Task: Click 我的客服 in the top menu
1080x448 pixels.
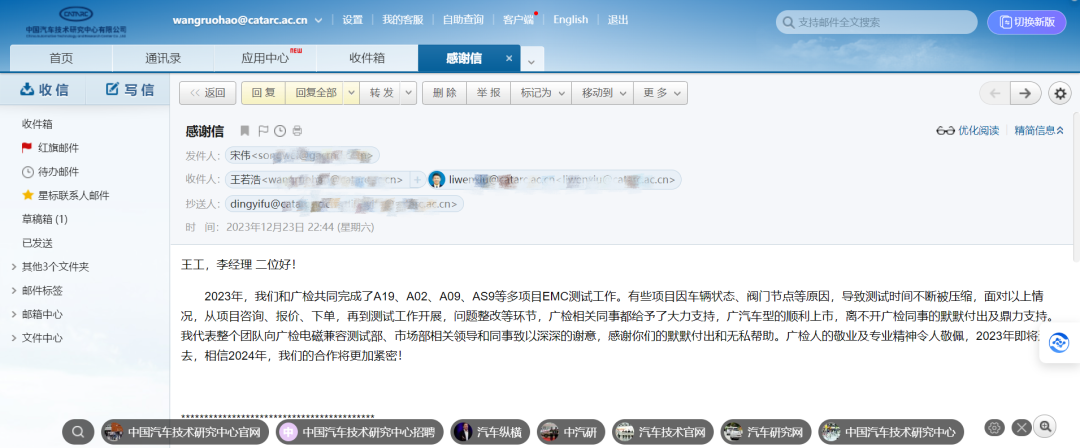Action: coord(403,20)
